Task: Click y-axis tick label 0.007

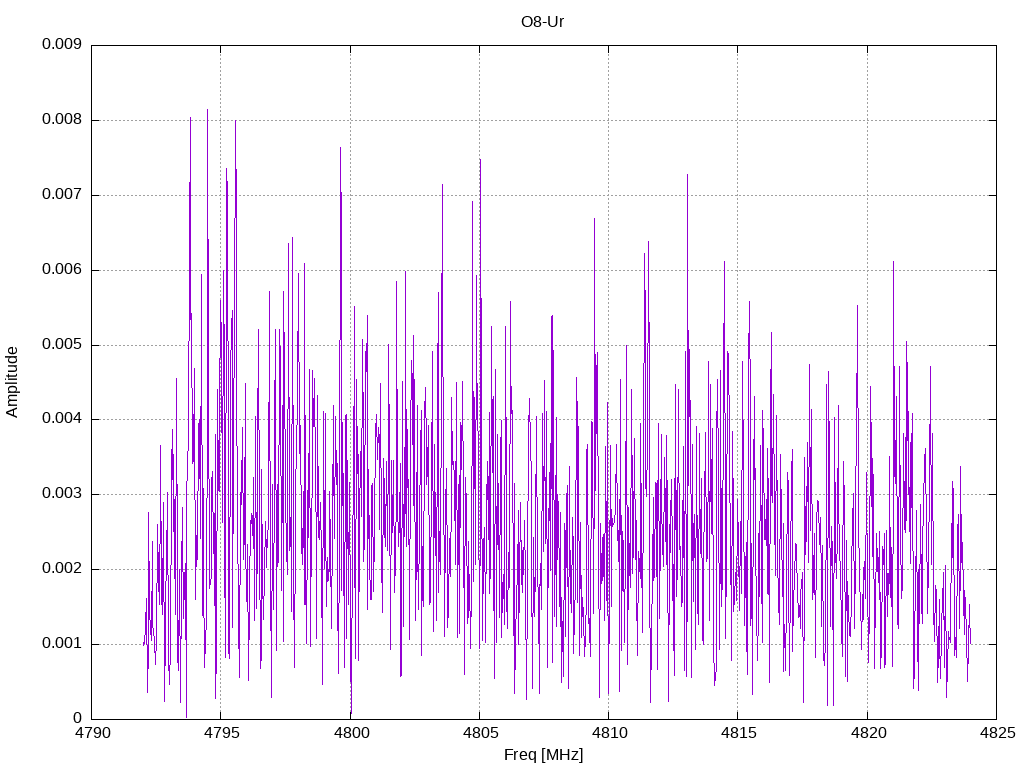Action: [62, 195]
